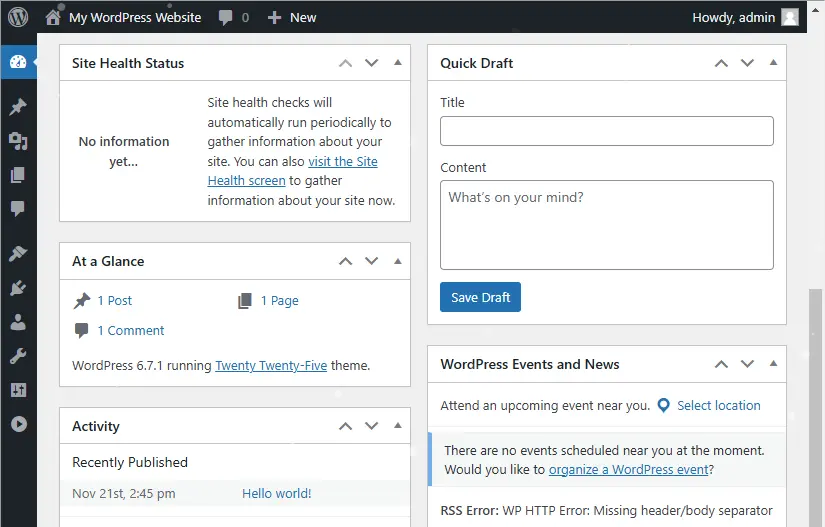The width and height of the screenshot is (825, 527).
Task: Open Appearance brush menu in sidebar
Action: coord(18,254)
